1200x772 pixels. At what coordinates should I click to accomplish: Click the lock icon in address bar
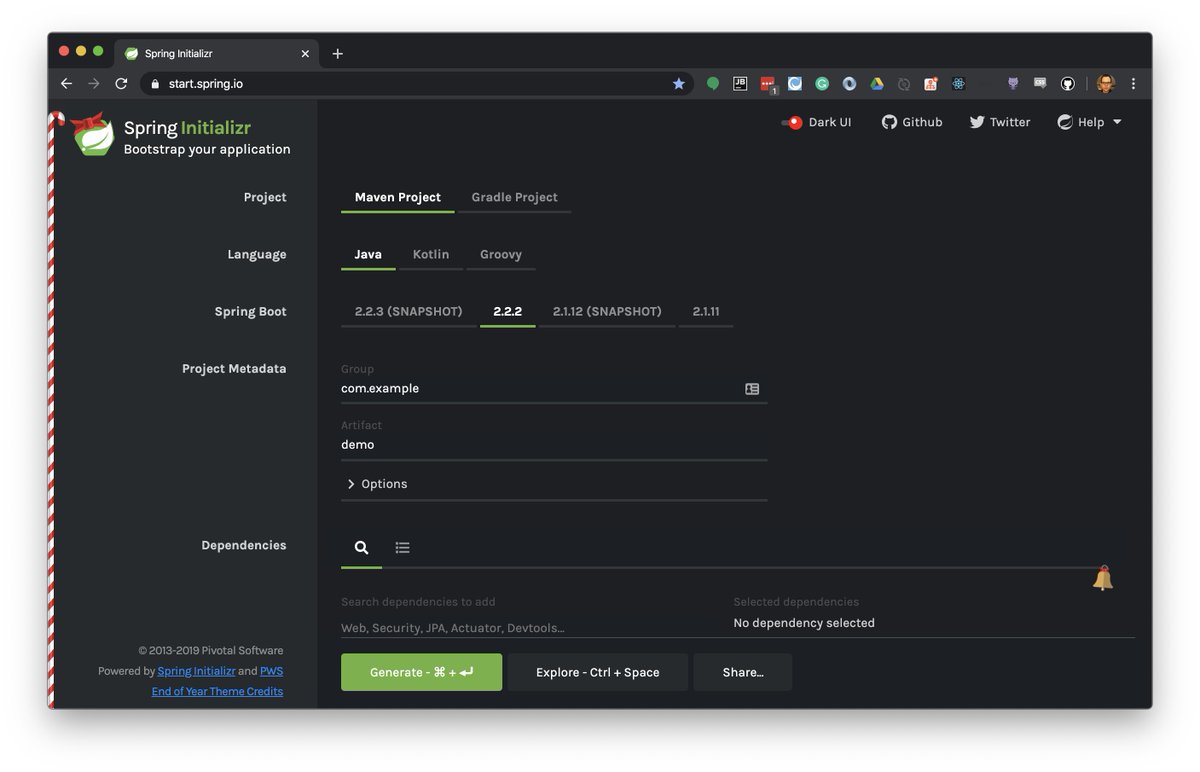[154, 84]
